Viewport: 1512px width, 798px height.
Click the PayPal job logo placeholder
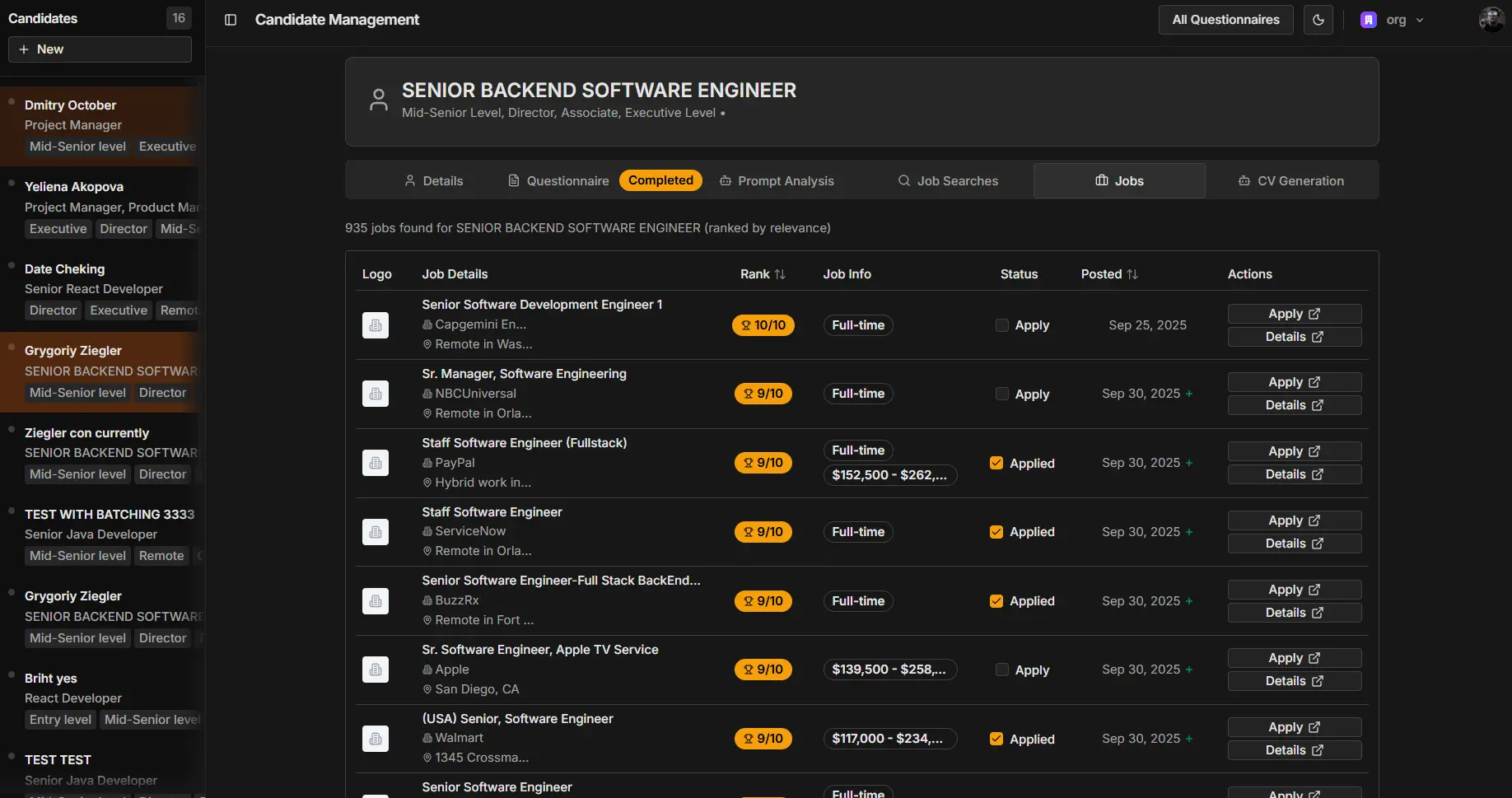(x=376, y=463)
